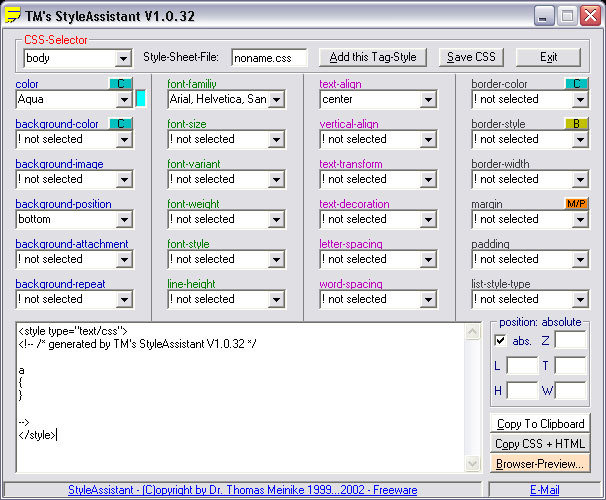The height and width of the screenshot is (500, 606).
Task: Click the W width input field
Action: coord(571,390)
